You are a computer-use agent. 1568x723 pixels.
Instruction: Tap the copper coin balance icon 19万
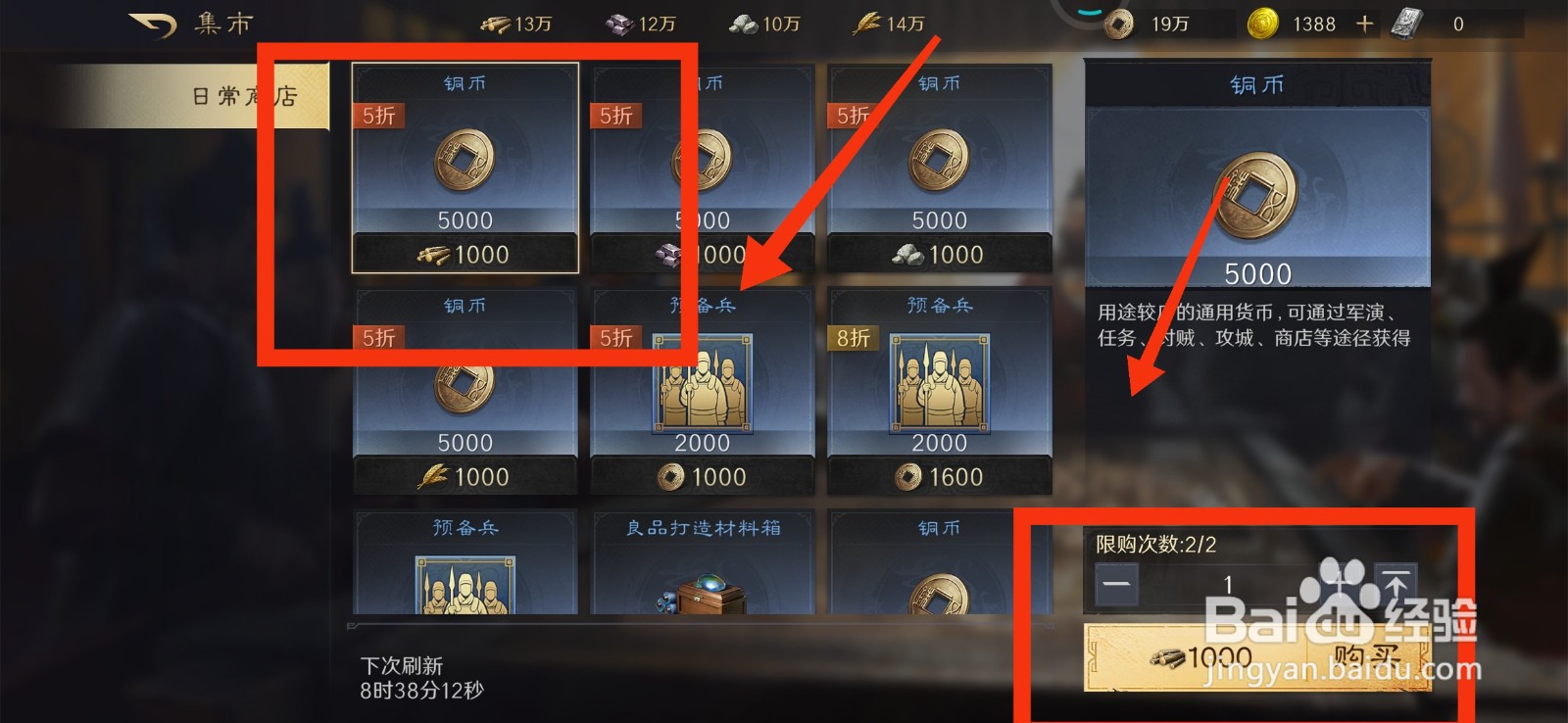coord(1118,24)
